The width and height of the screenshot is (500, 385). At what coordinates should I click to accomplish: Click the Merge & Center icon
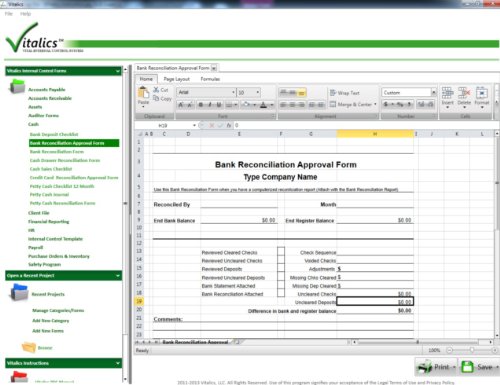(332, 104)
